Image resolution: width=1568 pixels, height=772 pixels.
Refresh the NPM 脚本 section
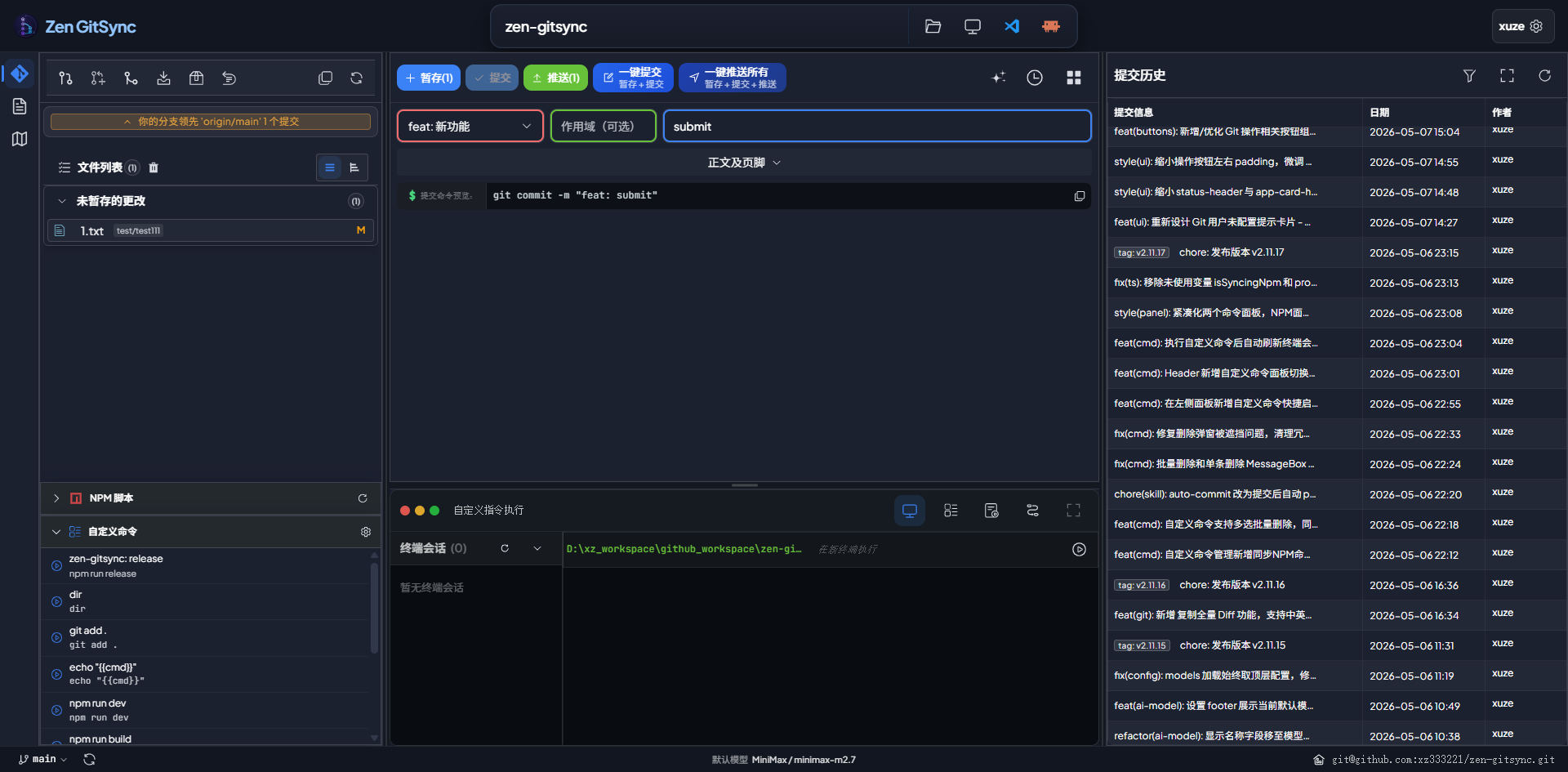coord(363,498)
